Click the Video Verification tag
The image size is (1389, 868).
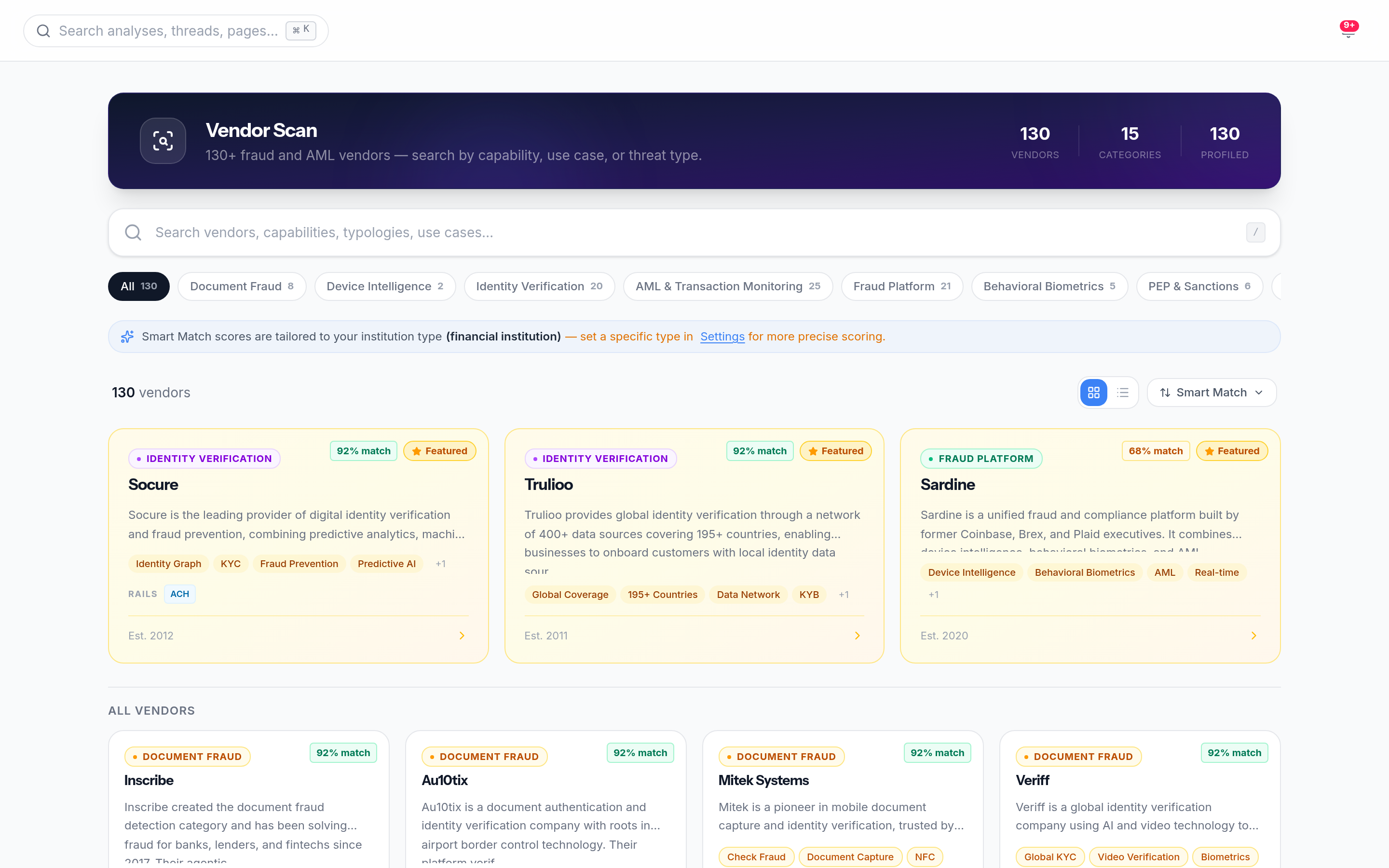coord(1138,857)
